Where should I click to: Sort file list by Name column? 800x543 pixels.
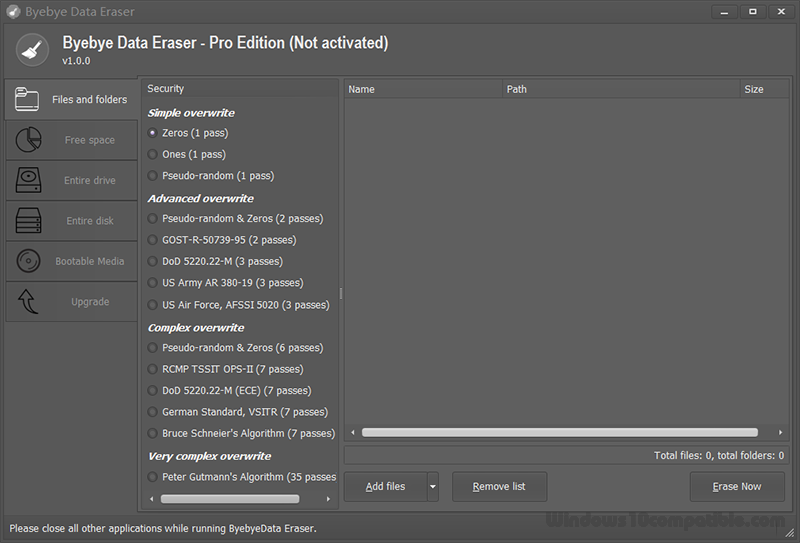coord(422,89)
